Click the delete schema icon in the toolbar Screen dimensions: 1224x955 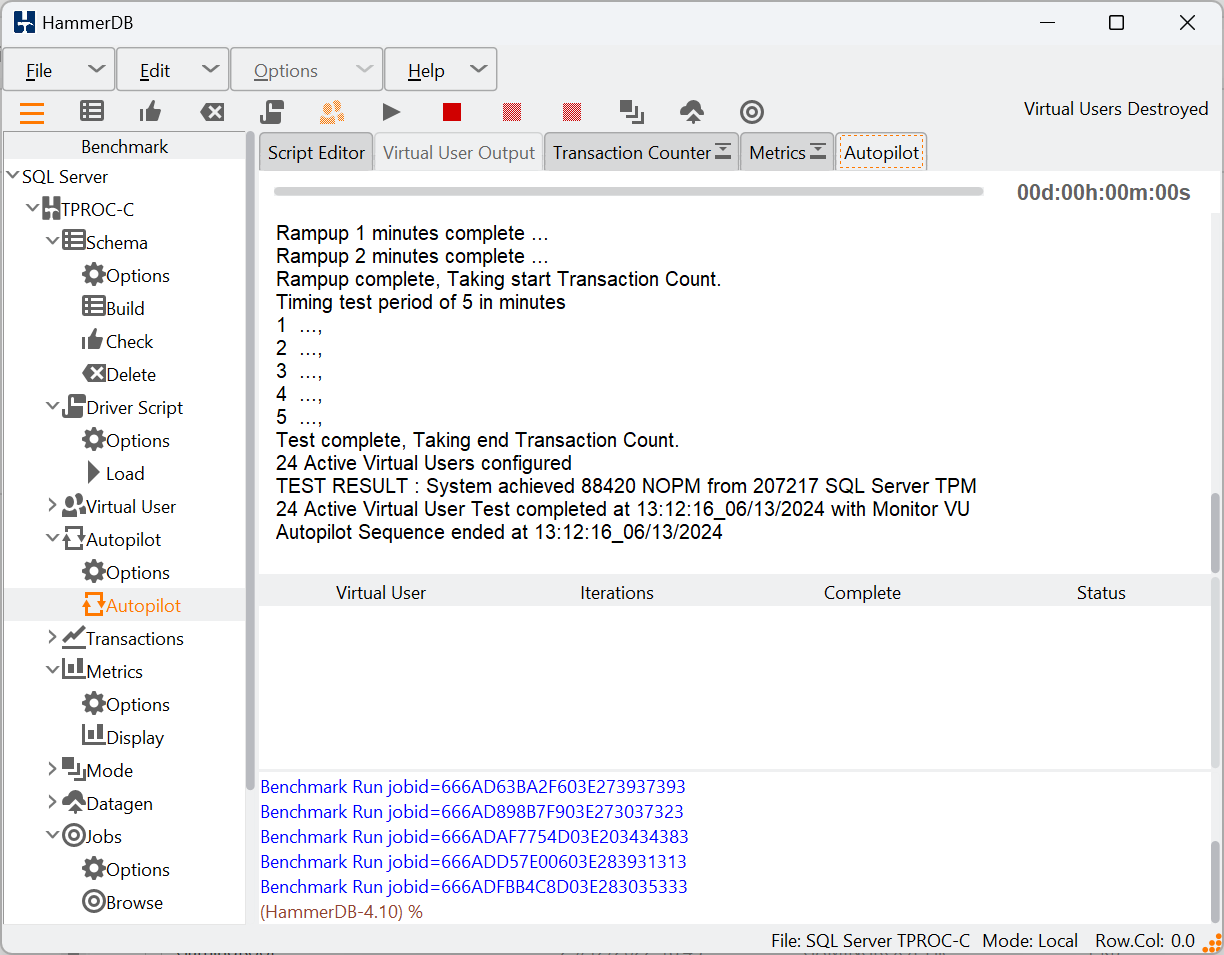click(x=212, y=112)
